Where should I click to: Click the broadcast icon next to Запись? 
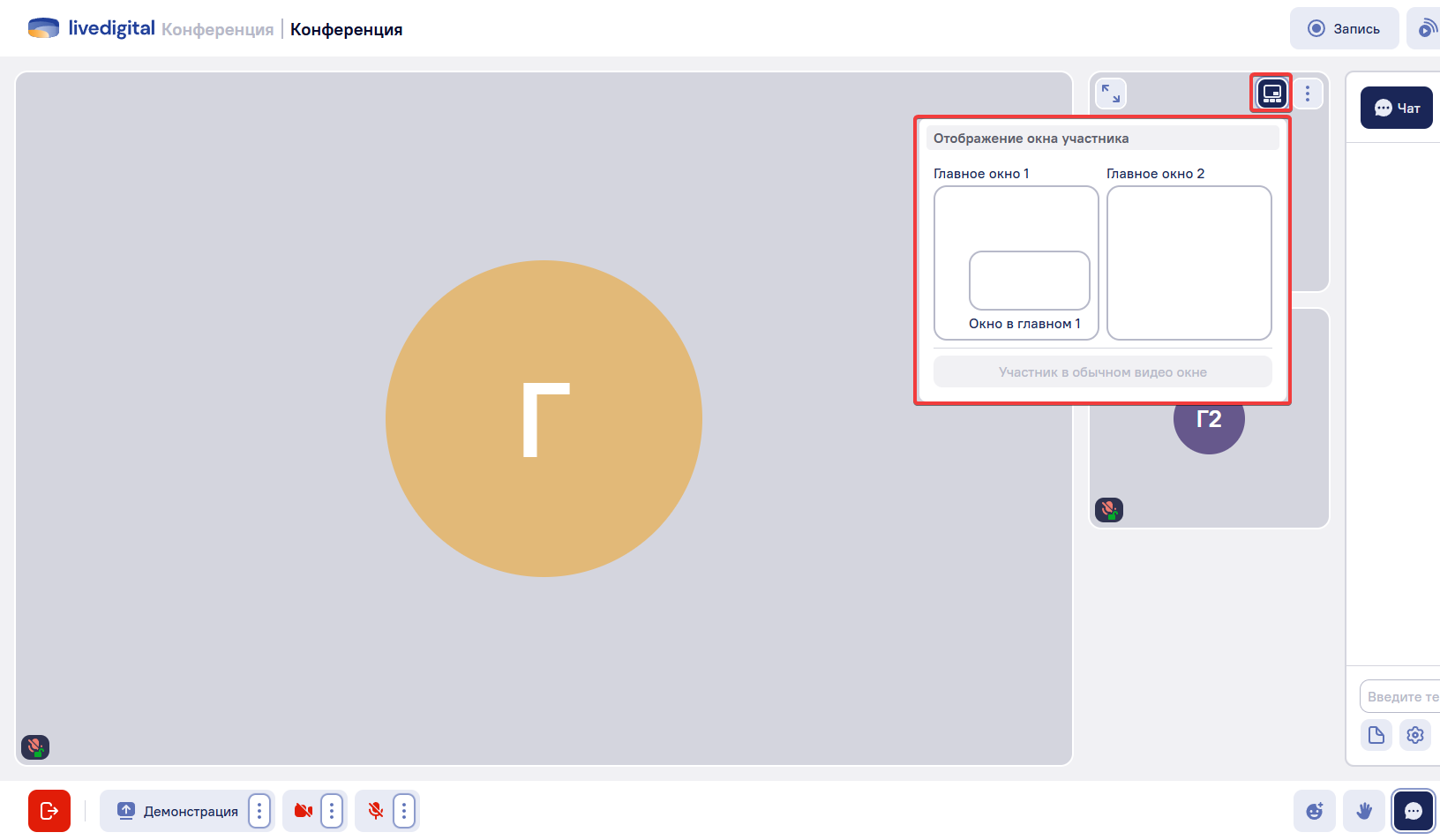coord(1425,28)
